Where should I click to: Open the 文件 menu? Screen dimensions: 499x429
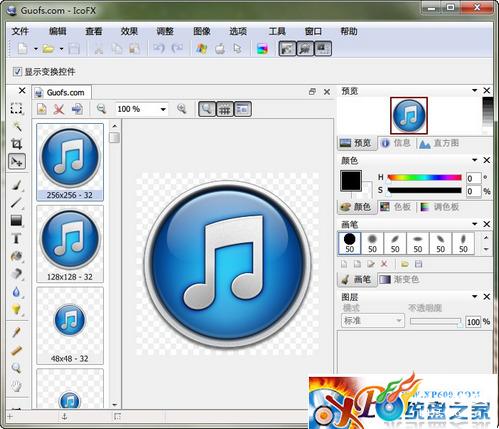(20, 31)
